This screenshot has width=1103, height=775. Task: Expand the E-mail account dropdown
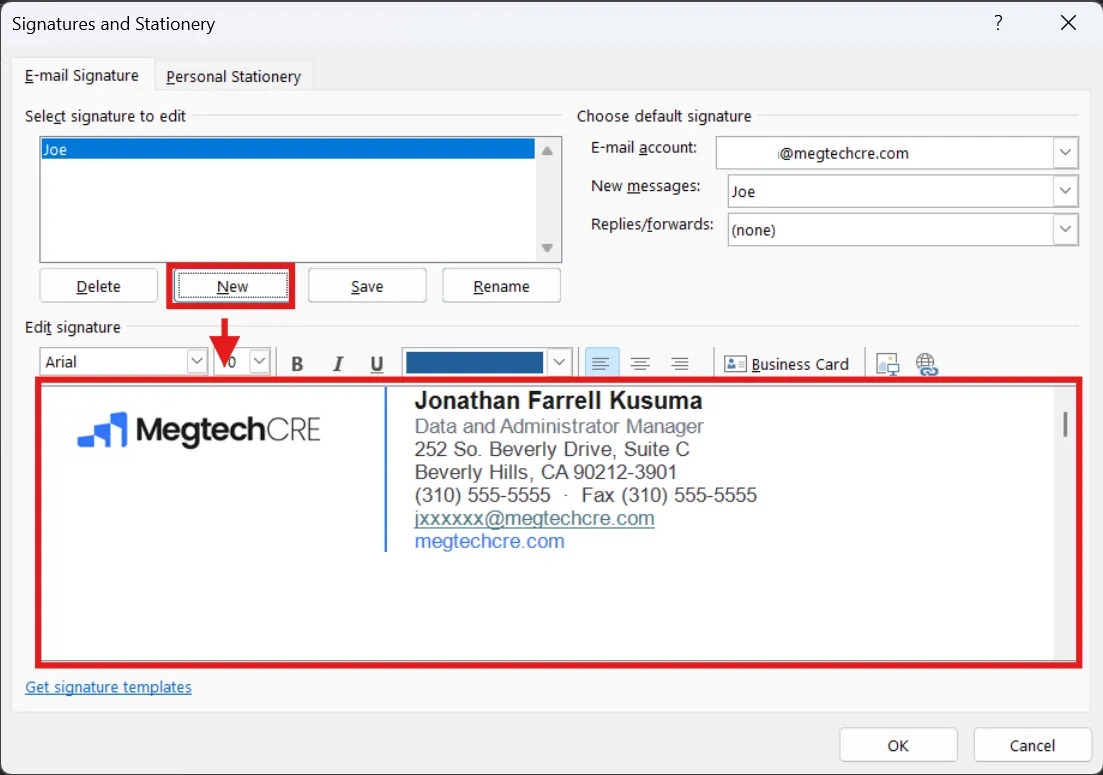pos(1065,153)
